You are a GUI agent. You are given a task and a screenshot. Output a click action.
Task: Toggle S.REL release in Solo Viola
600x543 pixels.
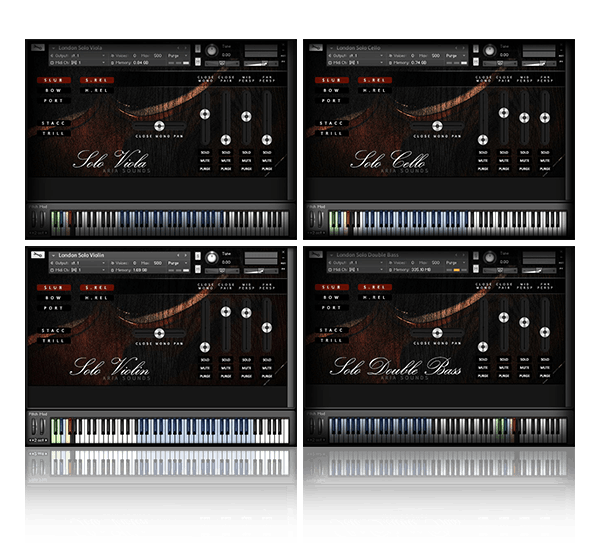click(x=97, y=80)
